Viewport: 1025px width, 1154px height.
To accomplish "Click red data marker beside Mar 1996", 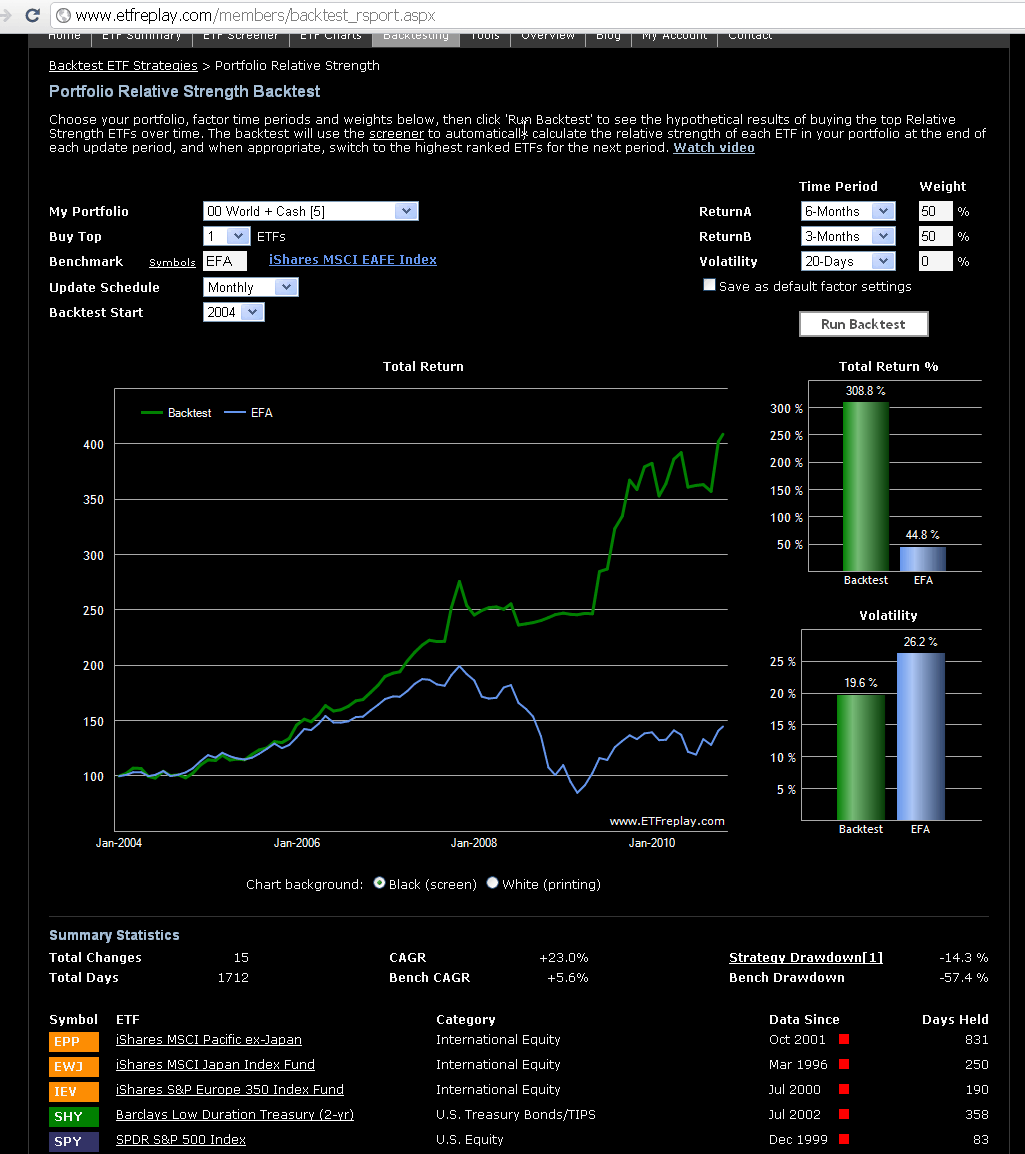I will click(x=844, y=1064).
